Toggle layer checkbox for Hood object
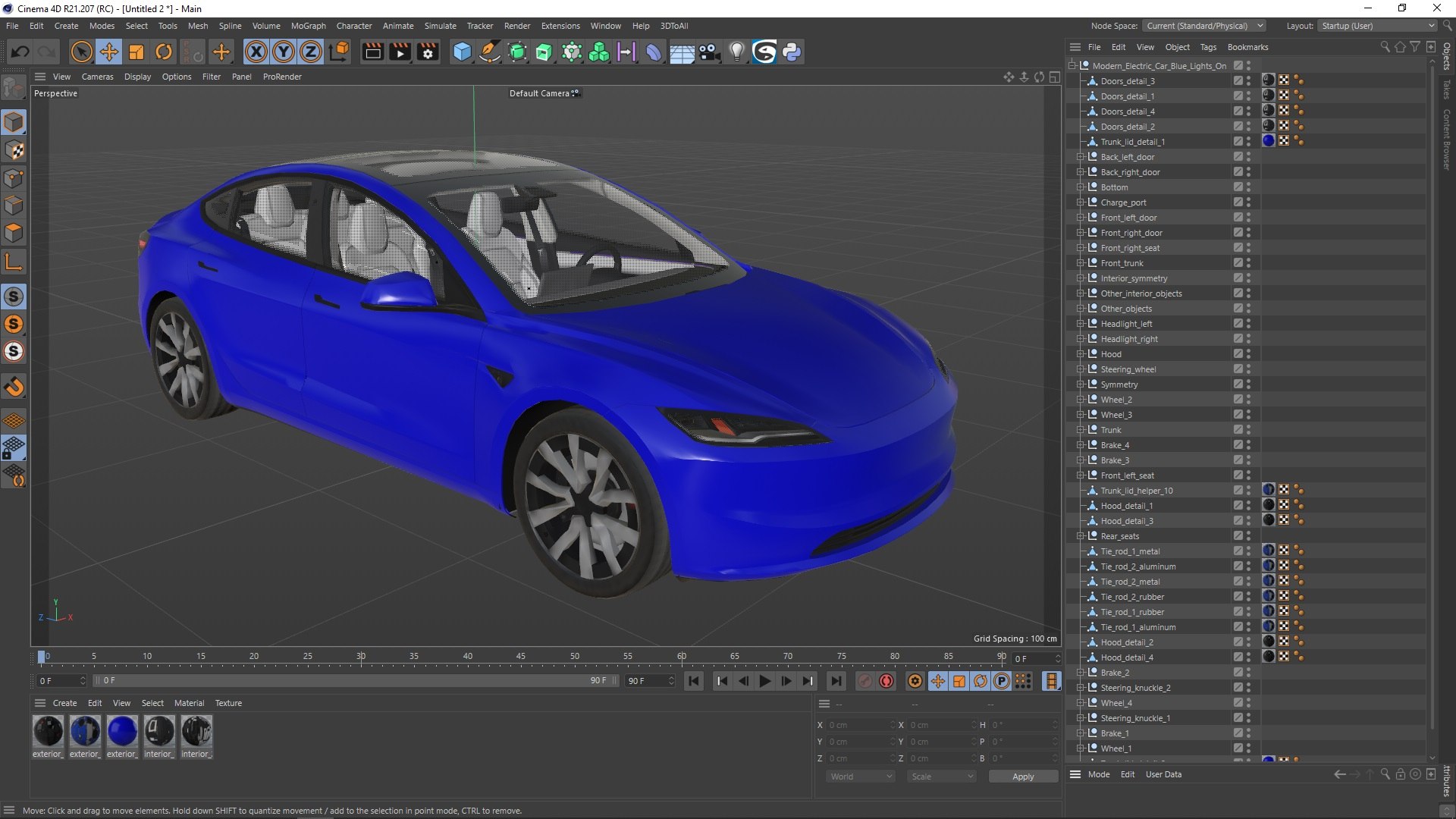This screenshot has width=1456, height=819. pos(1238,353)
